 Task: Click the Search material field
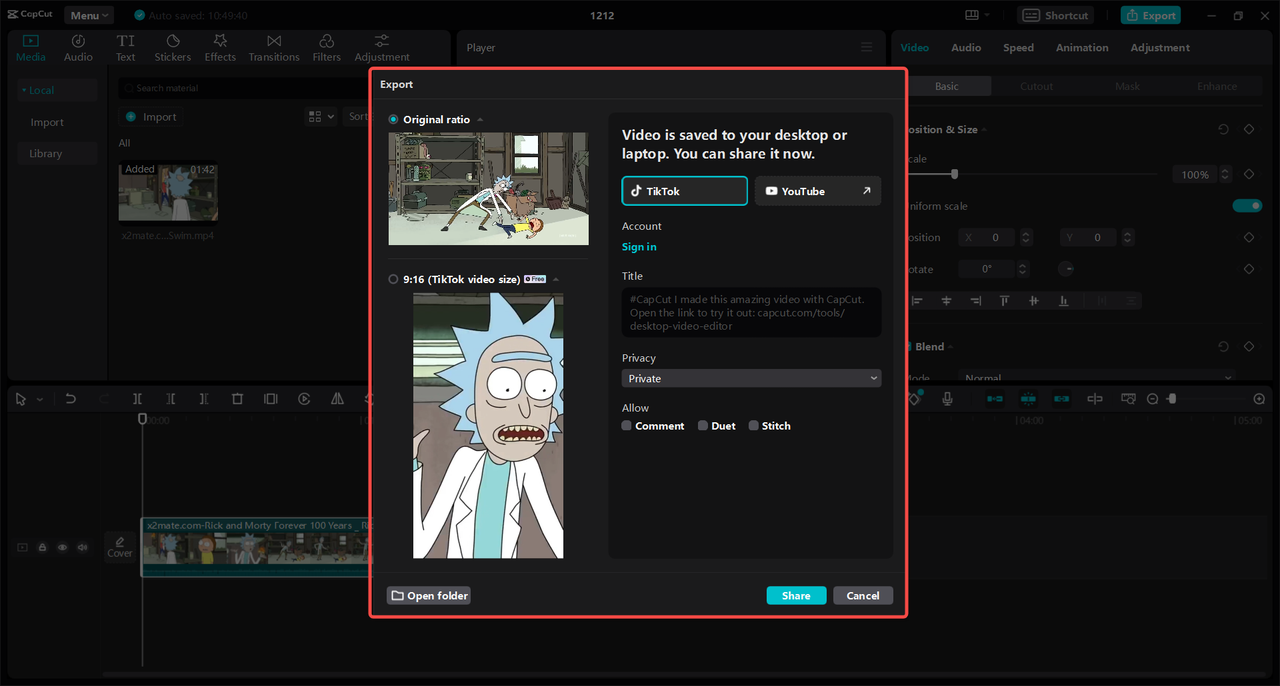pyautogui.click(x=245, y=88)
